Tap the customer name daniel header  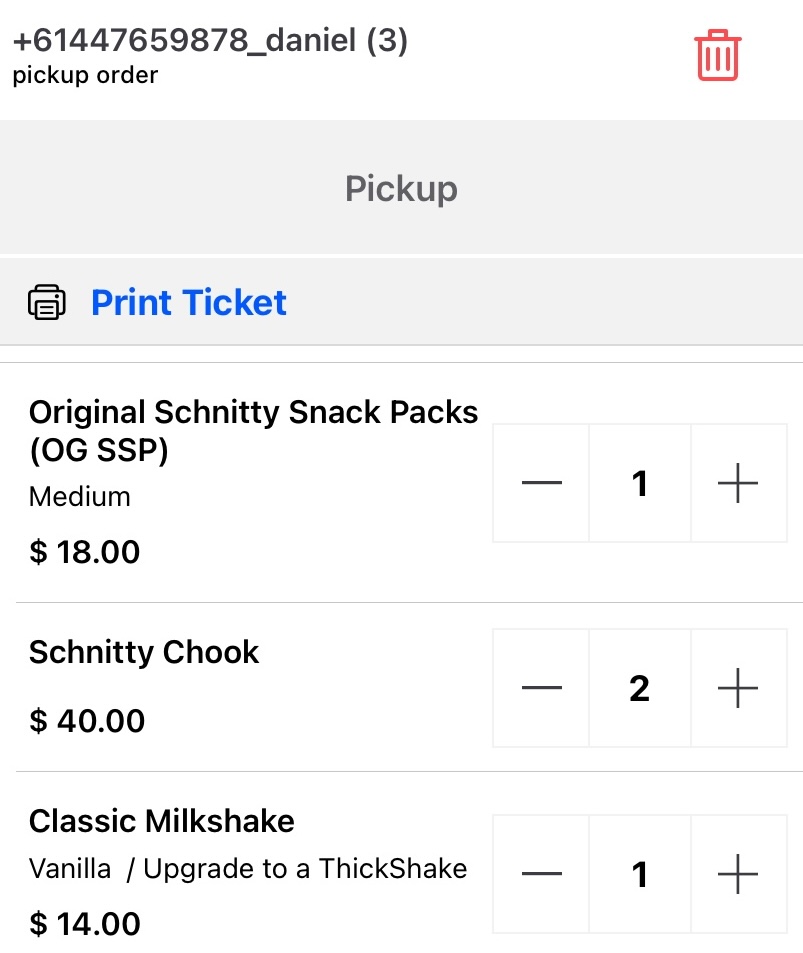click(210, 43)
